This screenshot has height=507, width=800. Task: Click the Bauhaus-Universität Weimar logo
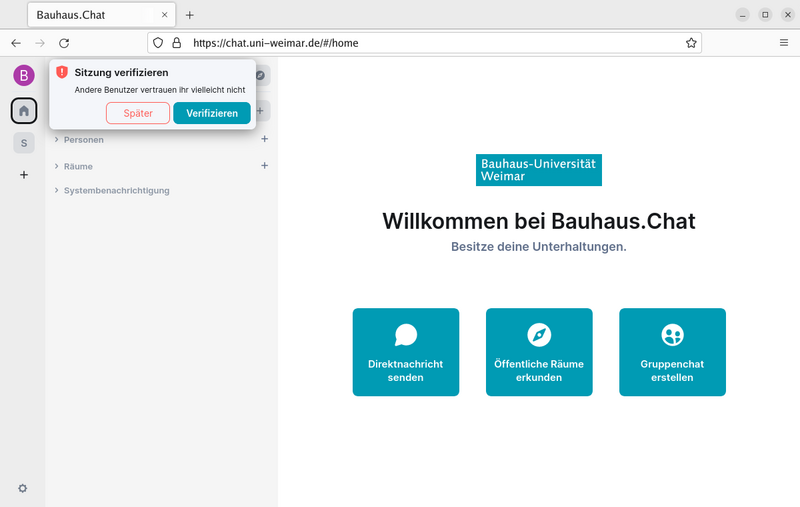click(539, 170)
